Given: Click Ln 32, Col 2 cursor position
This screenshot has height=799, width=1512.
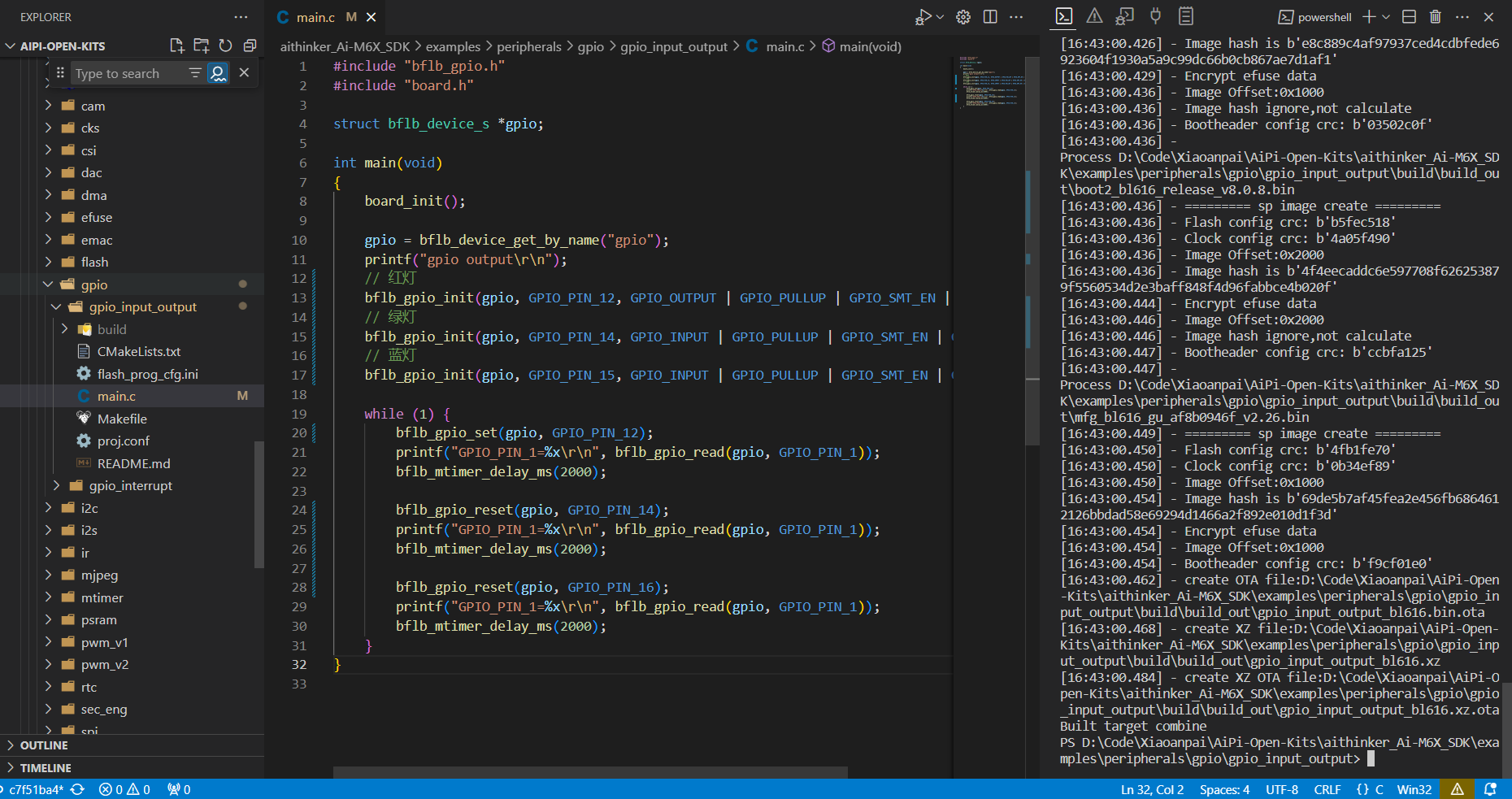Looking at the screenshot, I should pos(1152,789).
